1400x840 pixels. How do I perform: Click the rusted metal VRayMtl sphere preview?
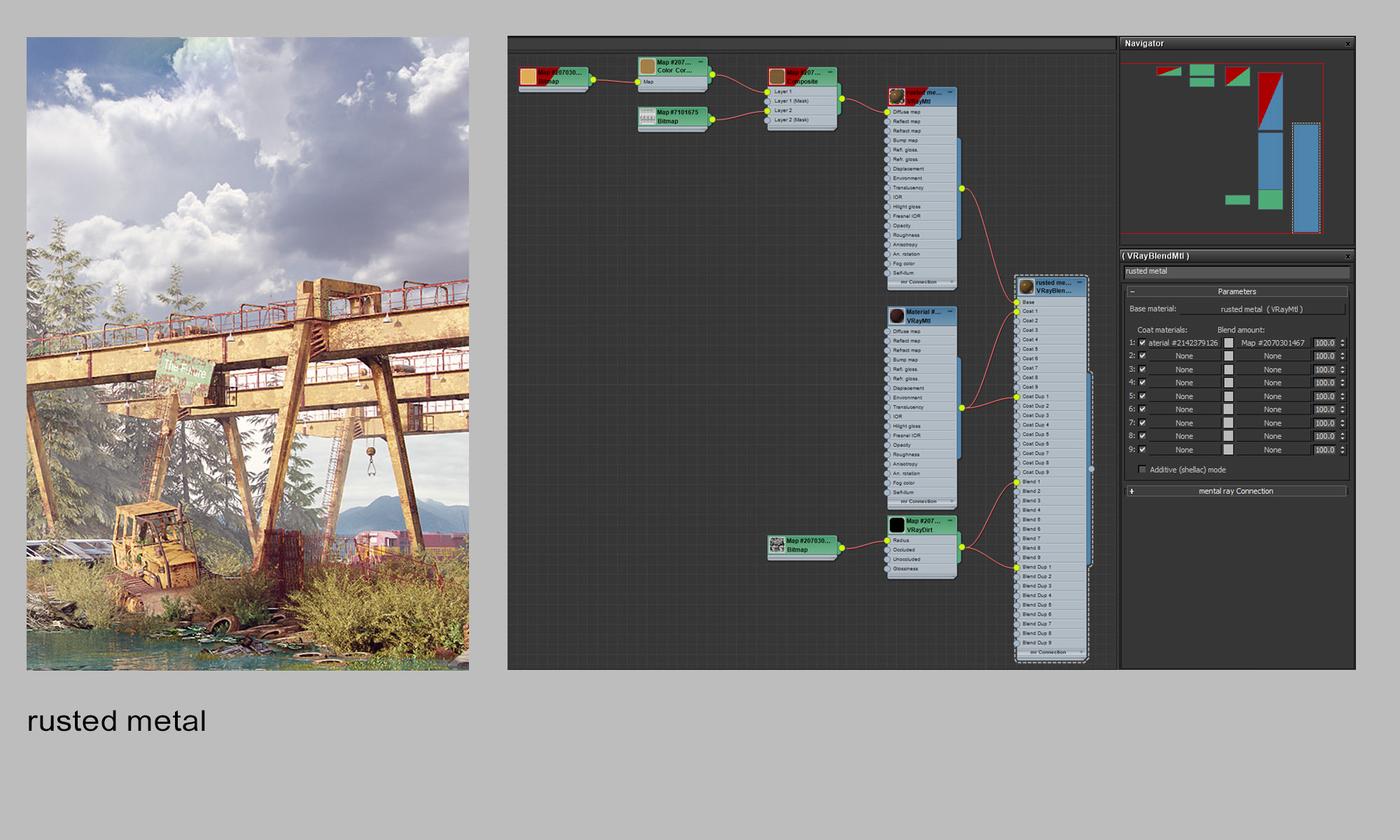pos(897,97)
